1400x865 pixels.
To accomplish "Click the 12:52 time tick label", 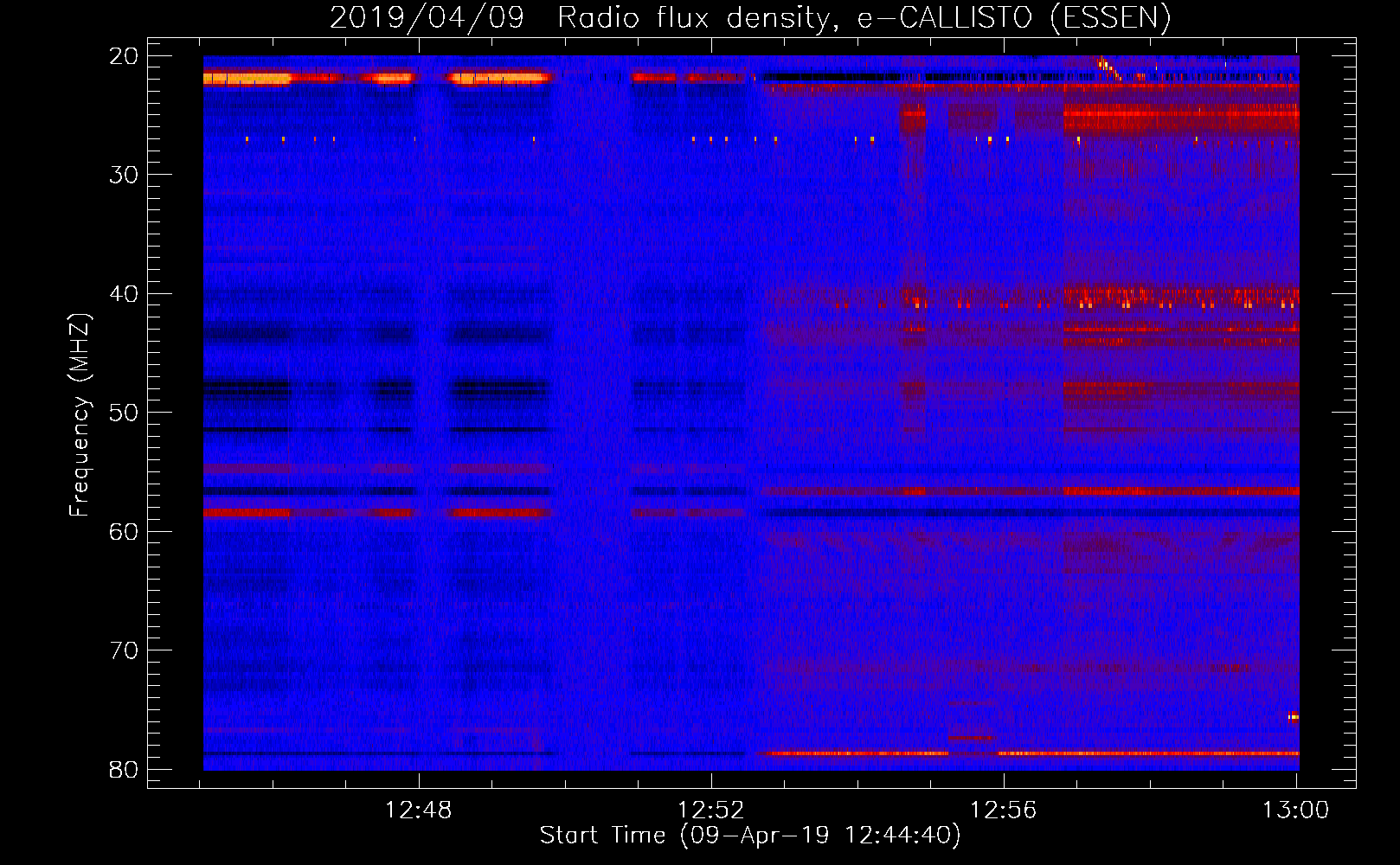I will [711, 811].
